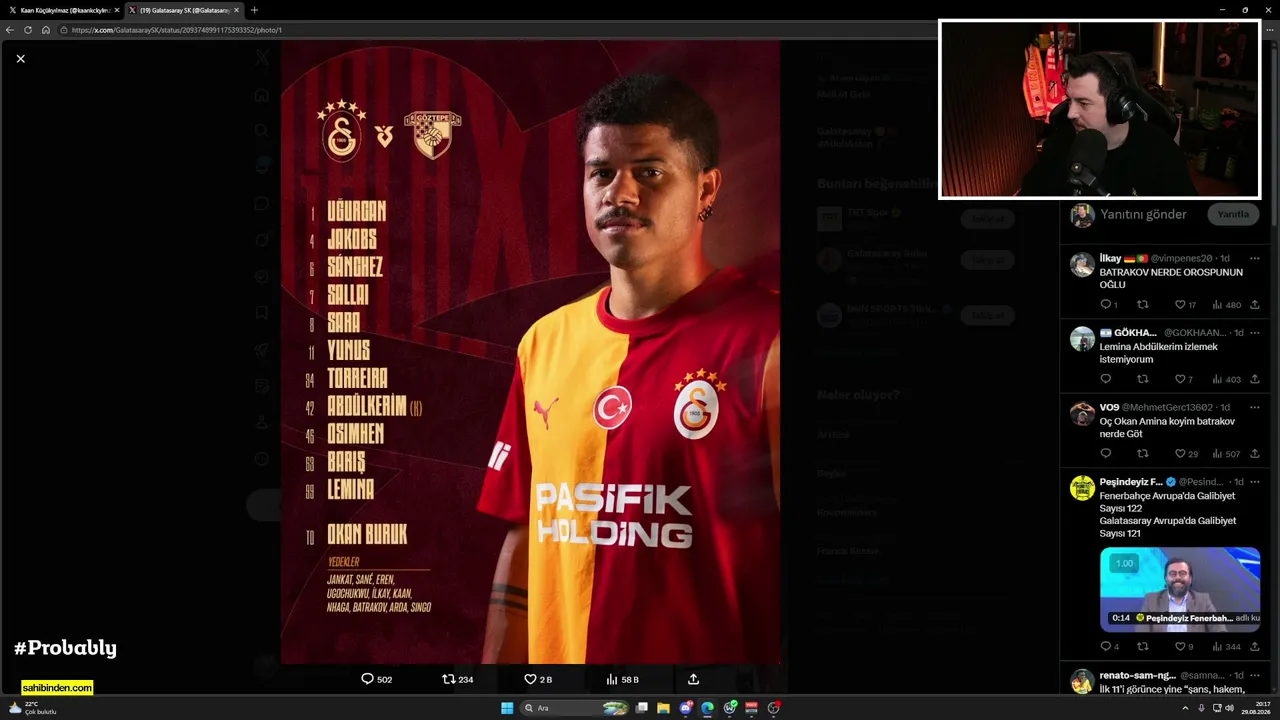Viewport: 1280px width, 720px height.
Task: Repost the Galatasaray lineup photo
Action: pyautogui.click(x=458, y=679)
